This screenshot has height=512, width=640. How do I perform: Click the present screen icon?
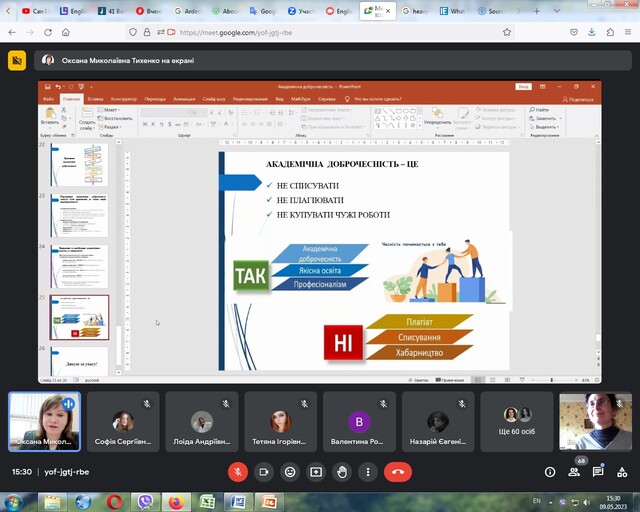click(x=316, y=471)
